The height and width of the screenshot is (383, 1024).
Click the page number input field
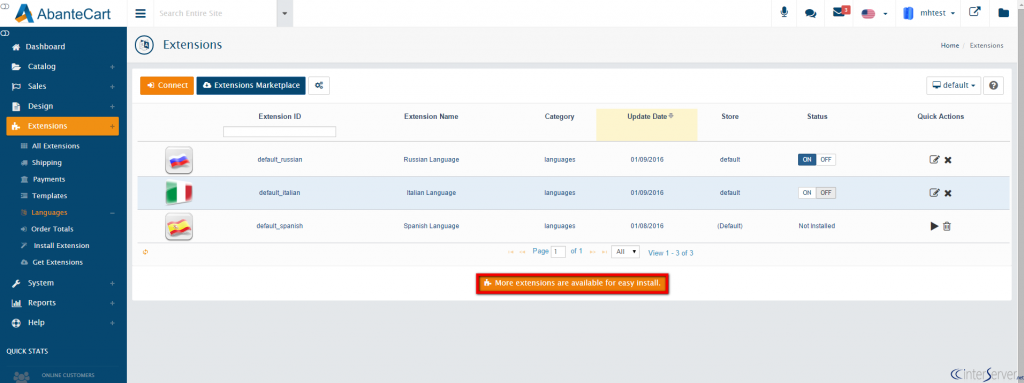[x=558, y=252]
